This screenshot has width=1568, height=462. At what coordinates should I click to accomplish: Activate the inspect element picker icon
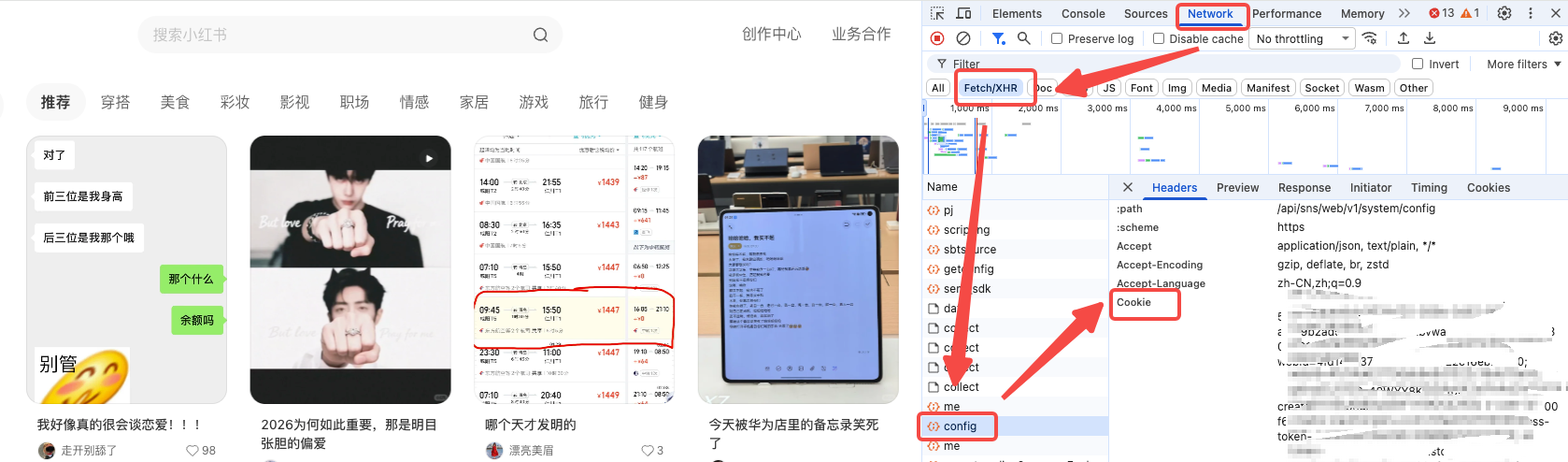(x=937, y=13)
